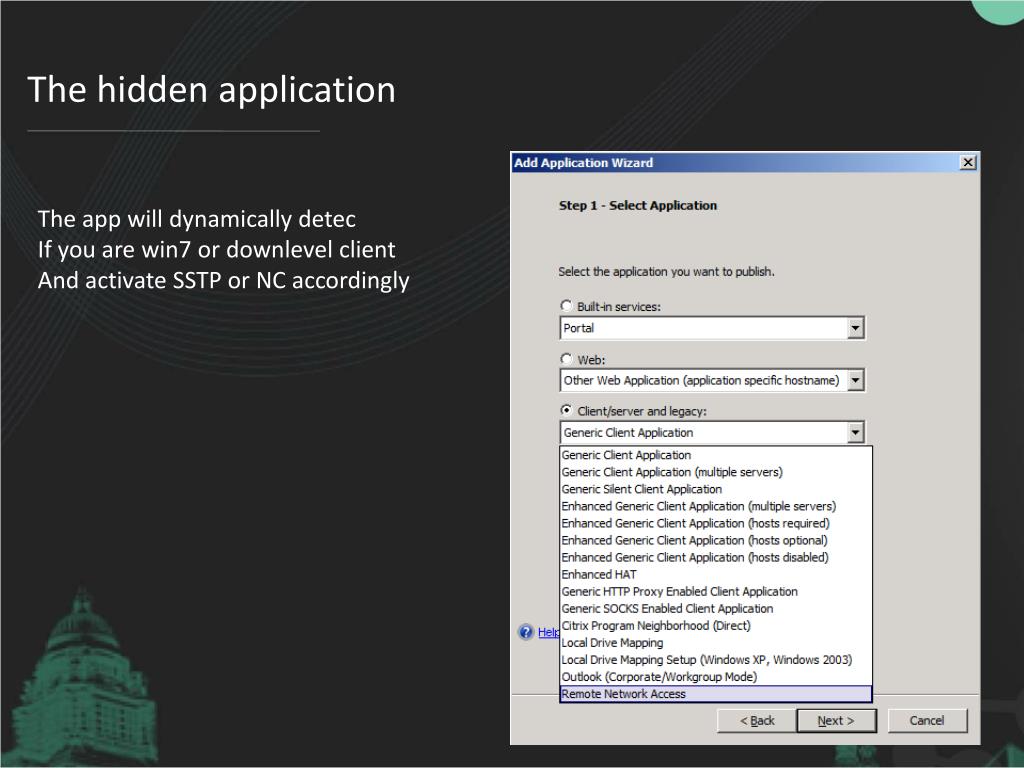Close the Add Application Wizard dialog
Image resolution: width=1024 pixels, height=768 pixels.
(x=968, y=163)
